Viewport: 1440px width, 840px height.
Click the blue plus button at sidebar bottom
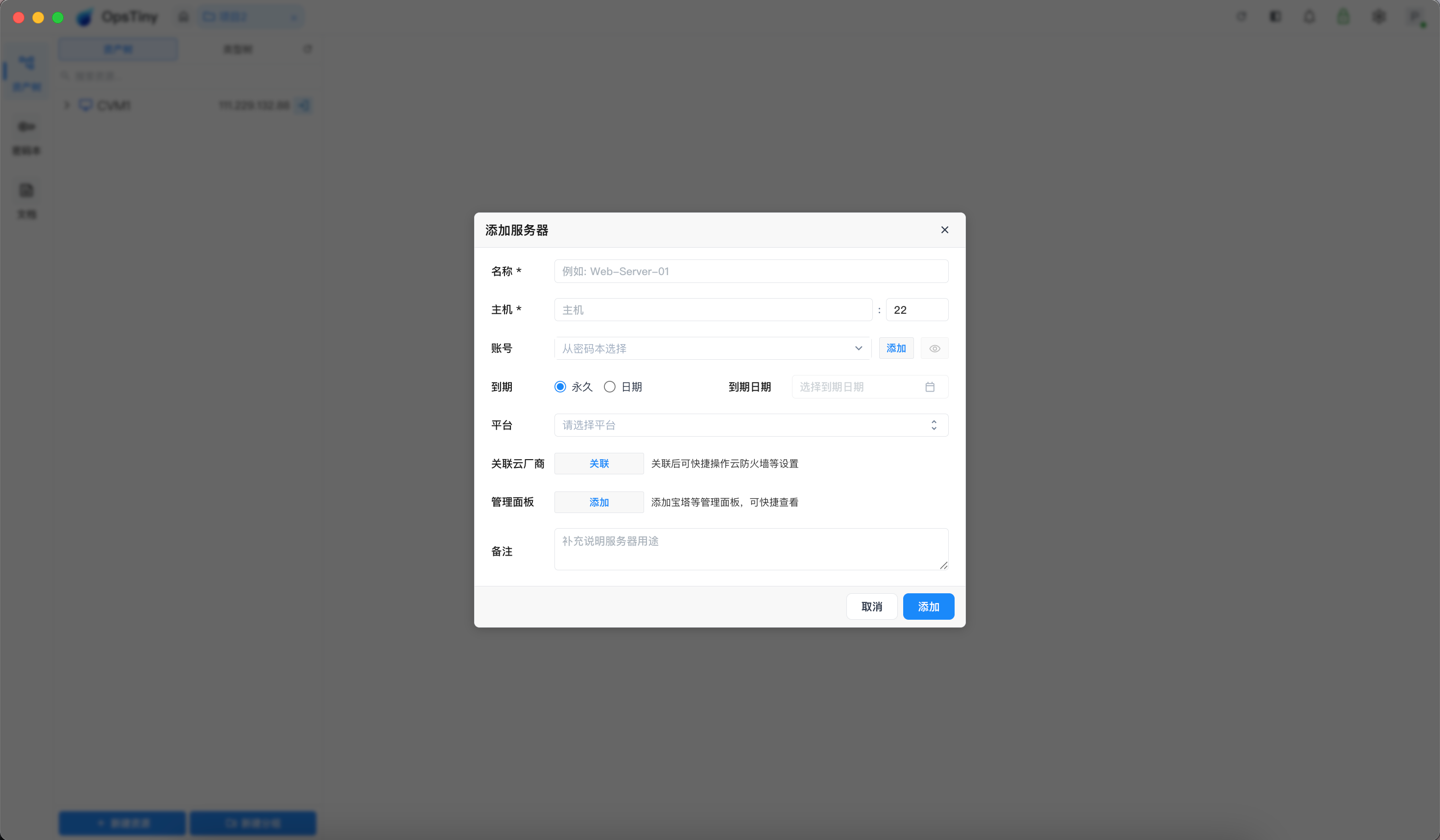point(122,823)
